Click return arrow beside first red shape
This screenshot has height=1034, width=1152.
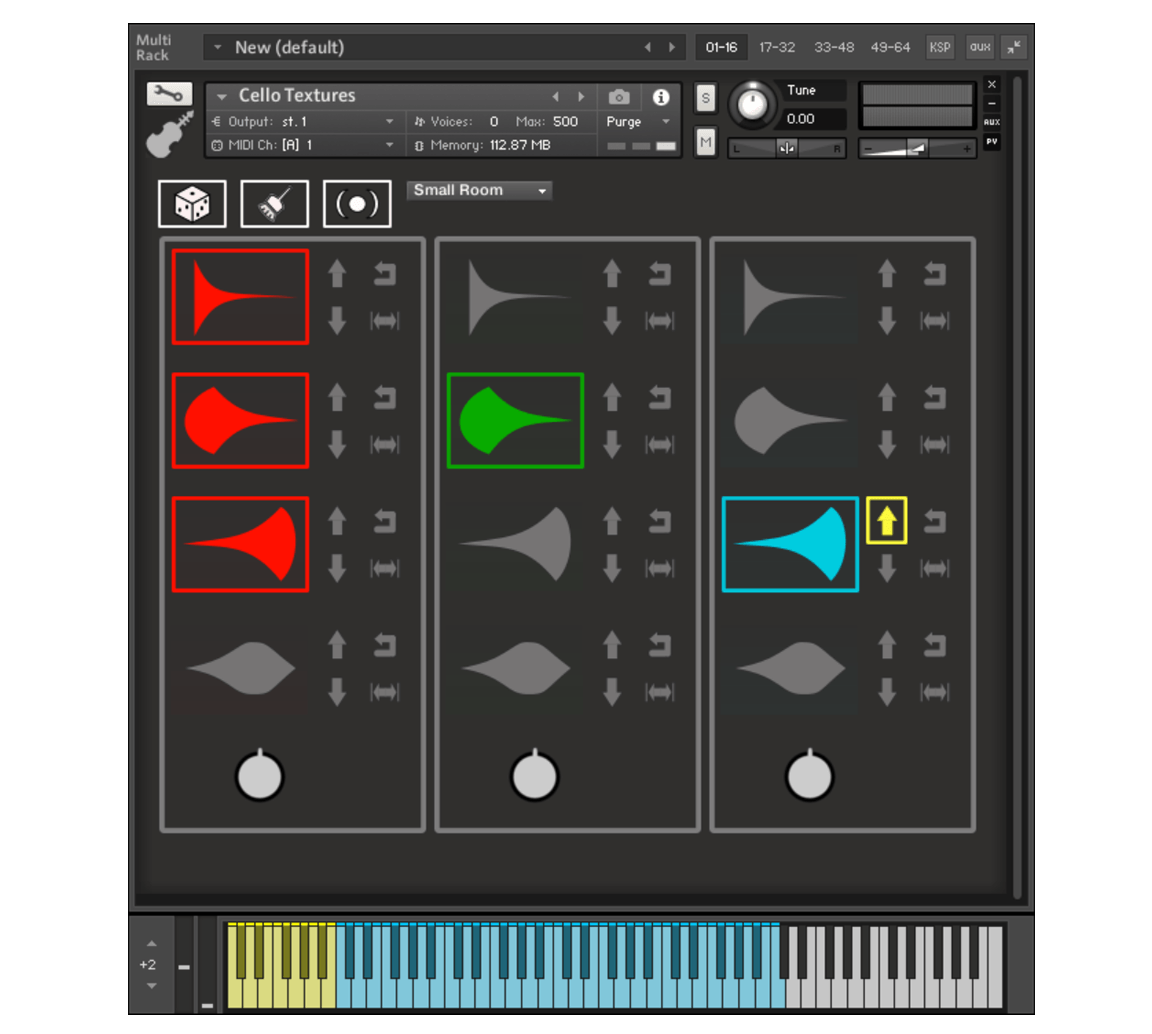[x=384, y=273]
